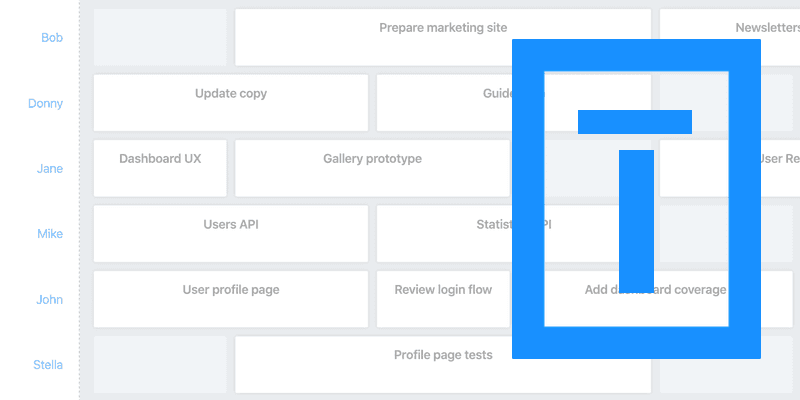Select the Guide task in Donny's row

514,103
